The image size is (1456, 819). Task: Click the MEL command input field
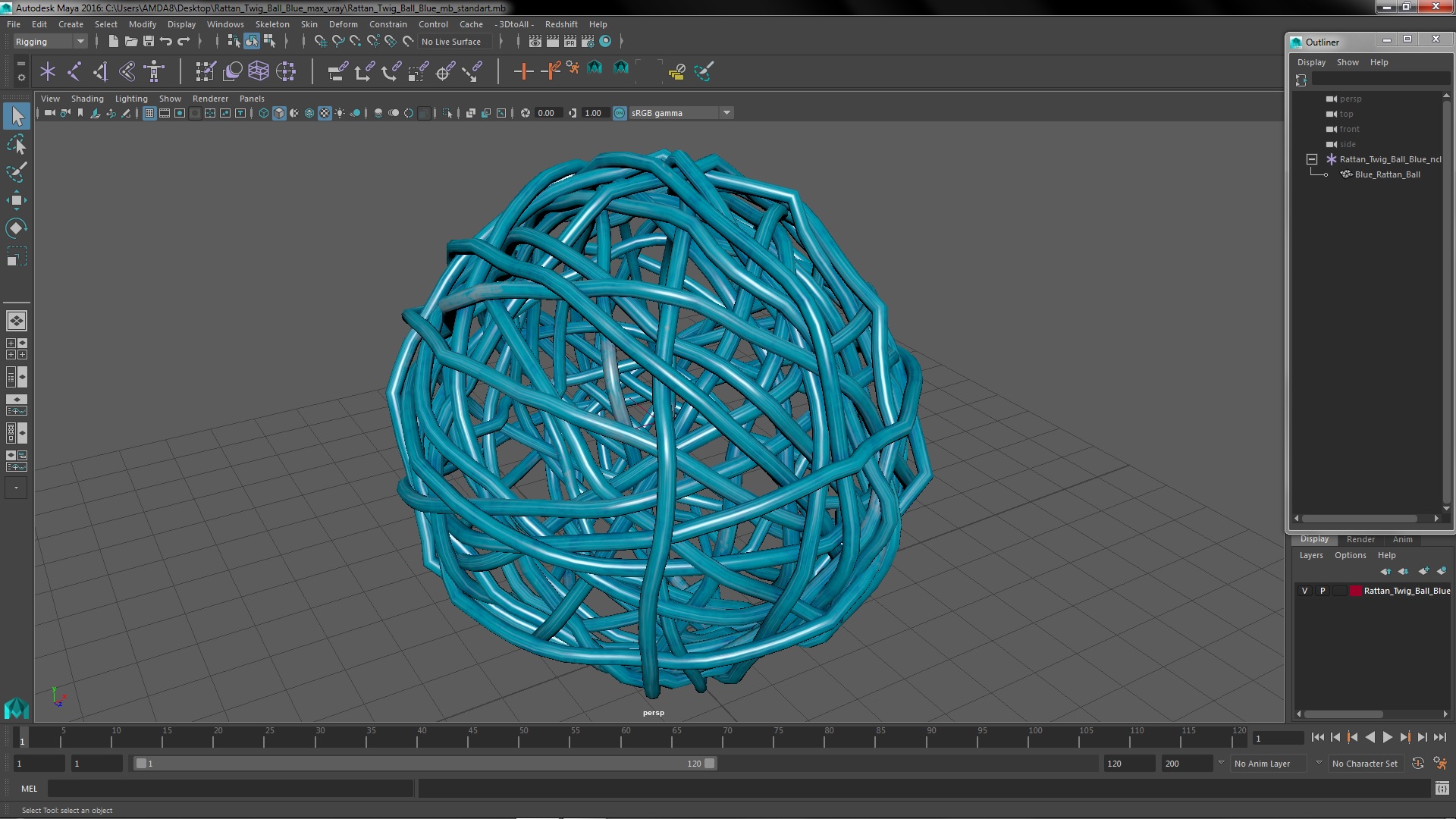click(231, 789)
